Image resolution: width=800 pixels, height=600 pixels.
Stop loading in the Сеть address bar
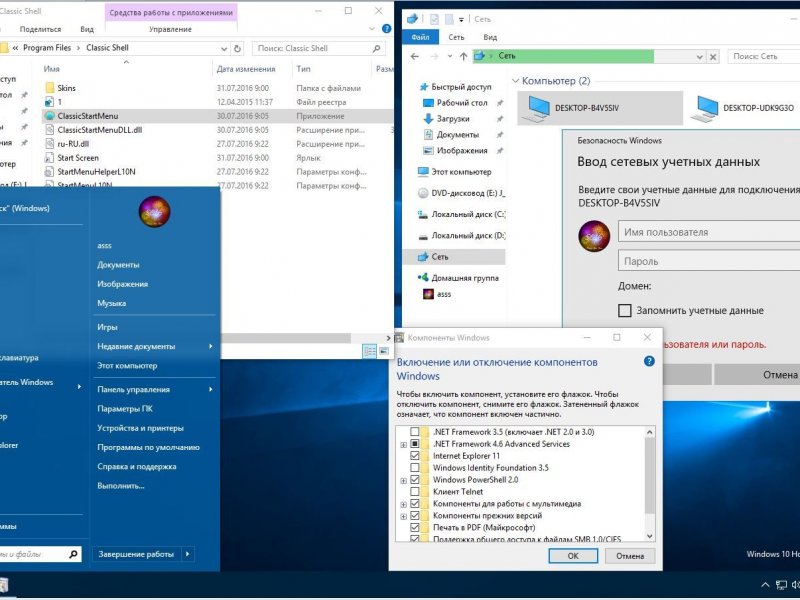click(x=713, y=57)
